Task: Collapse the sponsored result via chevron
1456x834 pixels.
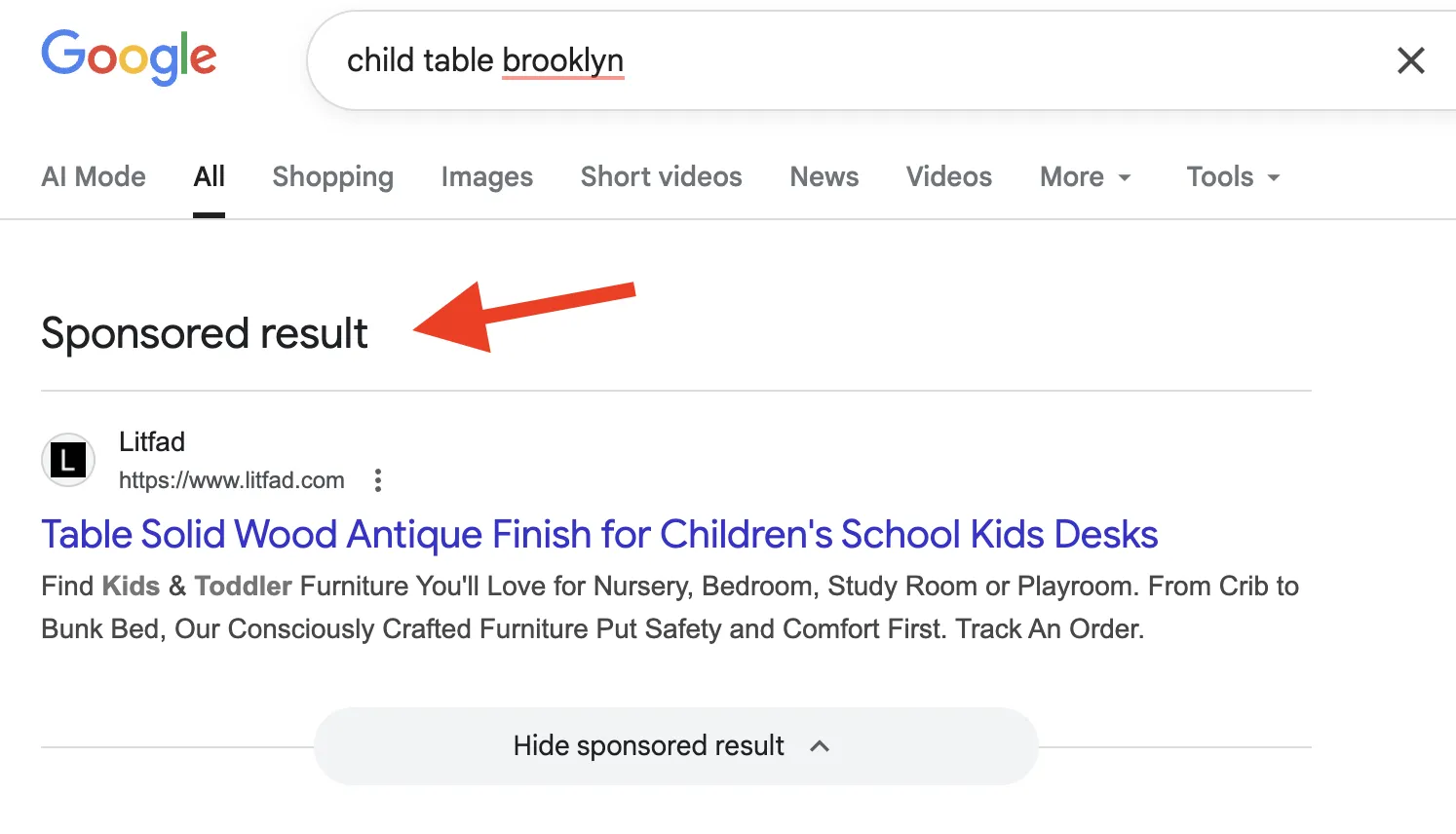Action: click(820, 745)
